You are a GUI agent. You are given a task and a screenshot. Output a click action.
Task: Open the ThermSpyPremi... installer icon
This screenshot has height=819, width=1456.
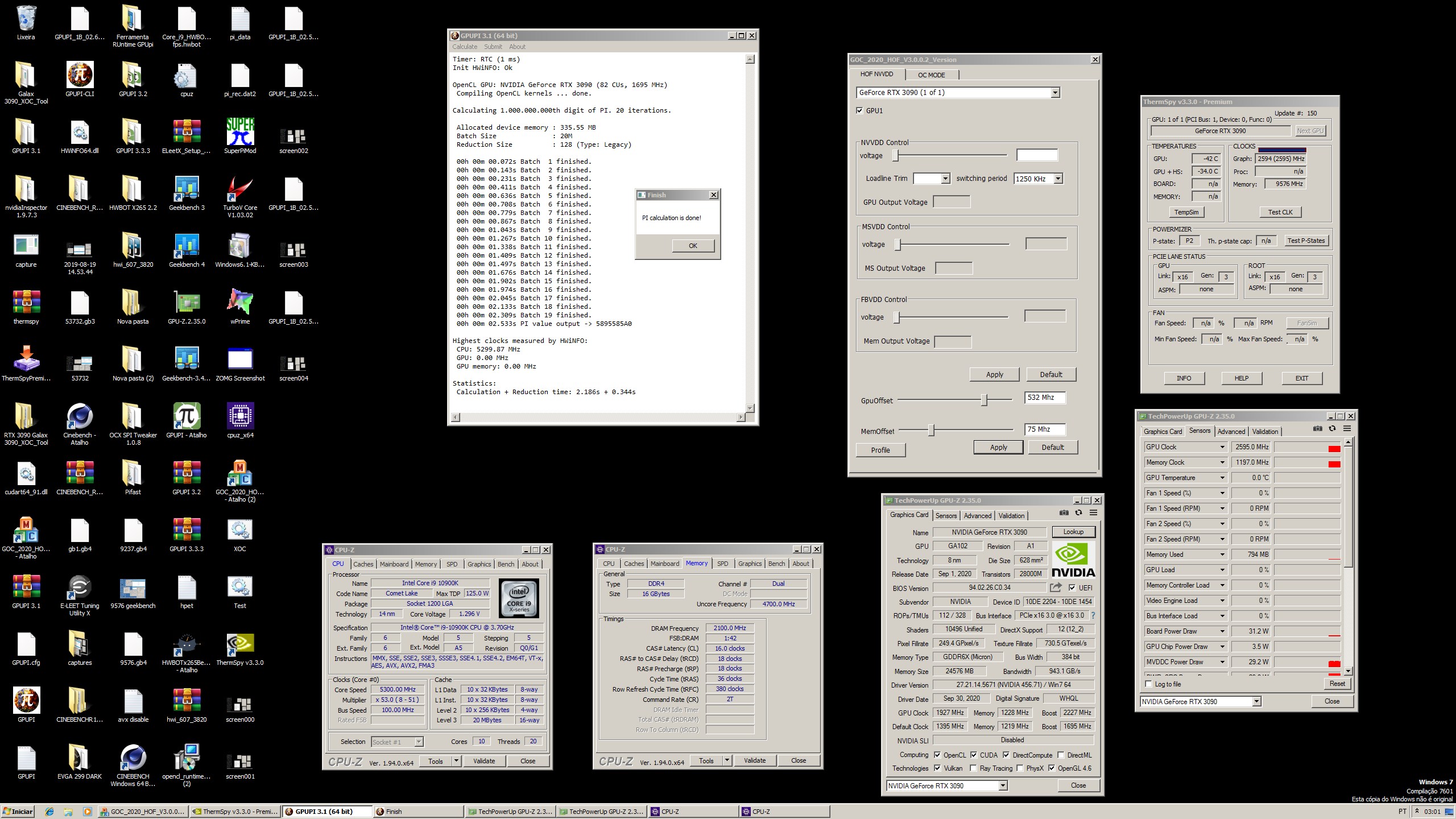pyautogui.click(x=26, y=365)
